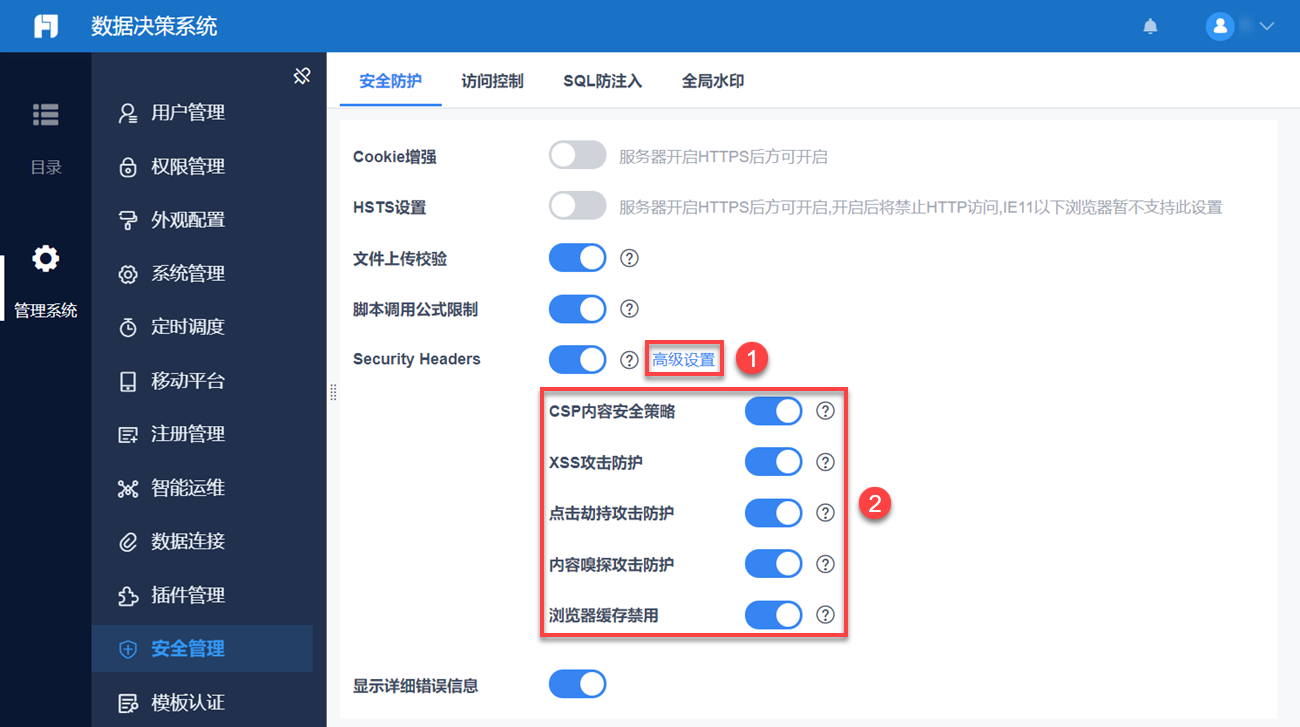This screenshot has width=1300, height=727.
Task: Show help for 文件上传校验
Action: 629,258
